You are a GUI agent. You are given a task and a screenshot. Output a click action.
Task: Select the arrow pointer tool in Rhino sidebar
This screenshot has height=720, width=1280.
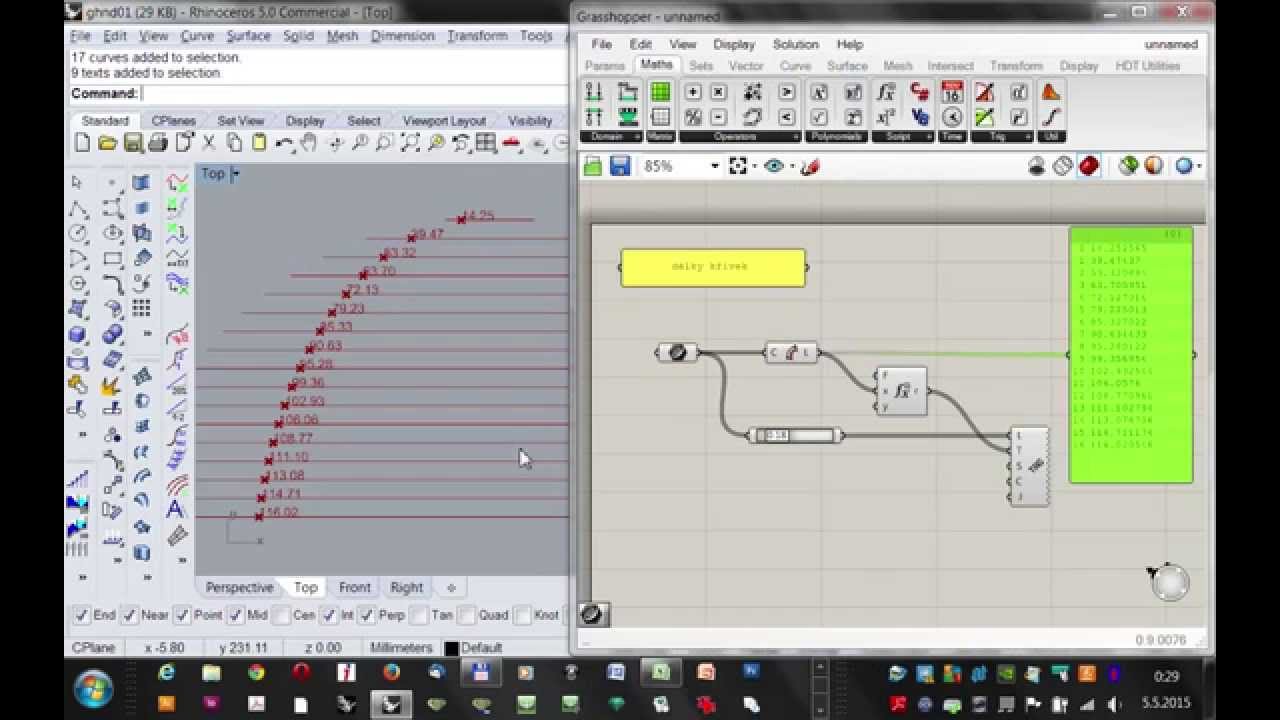click(78, 183)
